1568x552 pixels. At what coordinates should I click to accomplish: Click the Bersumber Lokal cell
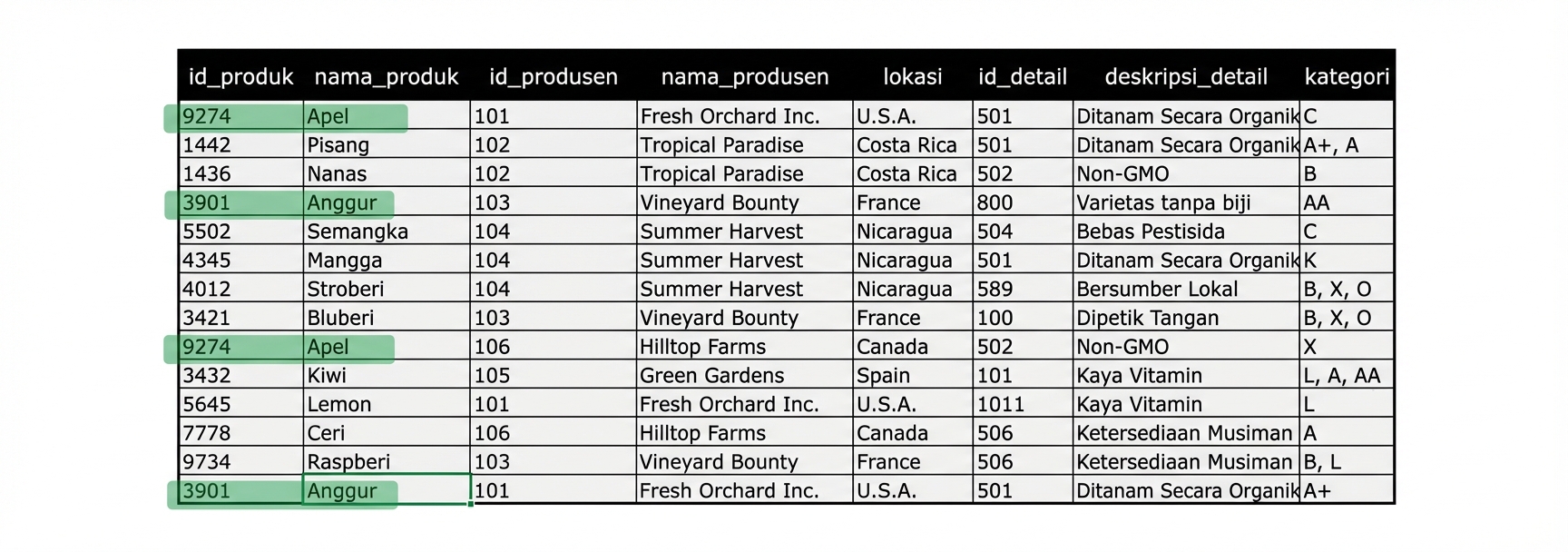point(1185,290)
